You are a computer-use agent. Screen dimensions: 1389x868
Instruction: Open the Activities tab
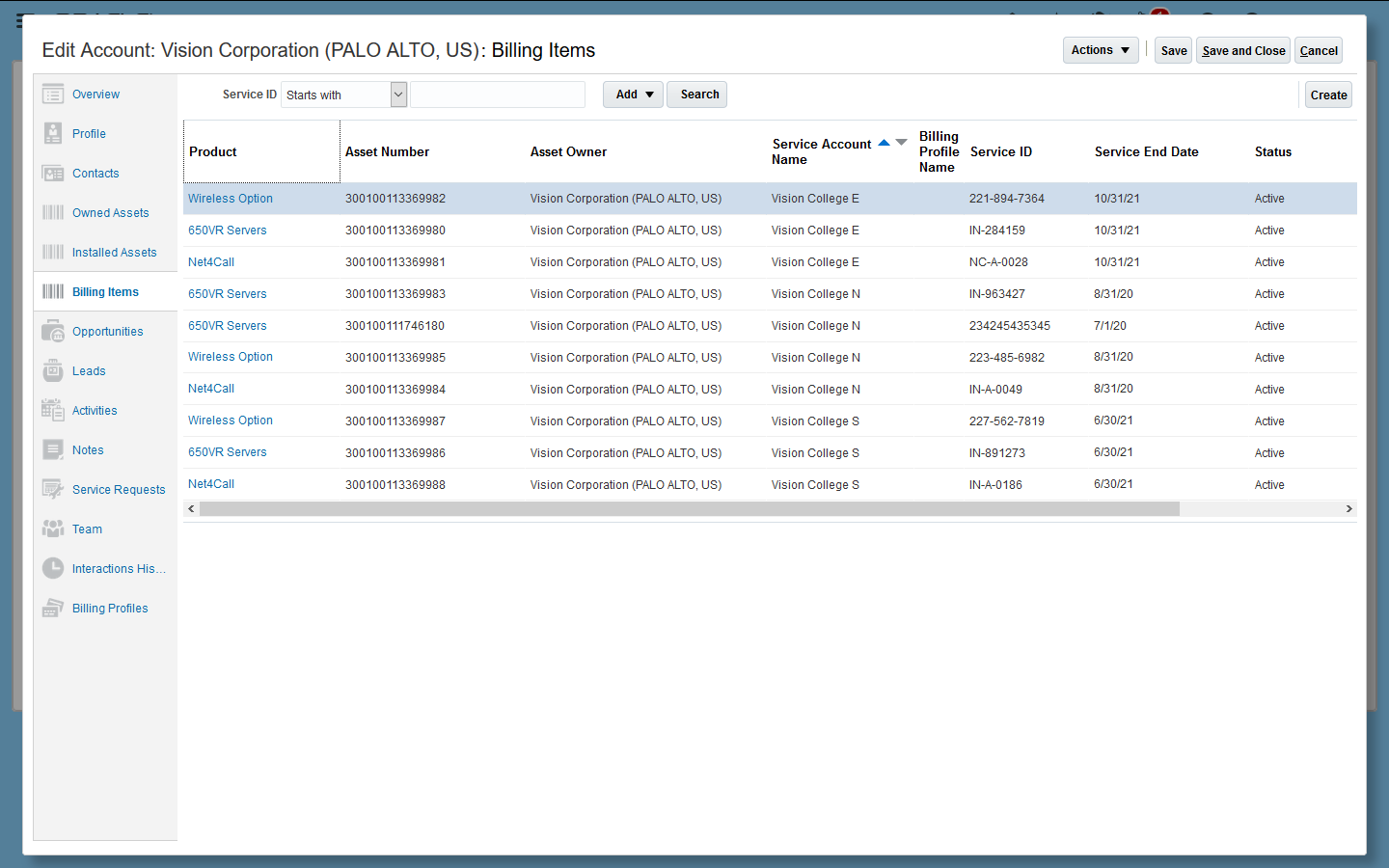pyautogui.click(x=95, y=411)
